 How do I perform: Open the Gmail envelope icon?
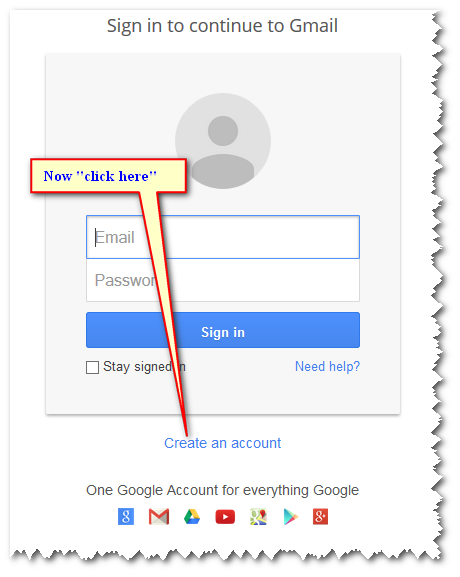pos(159,517)
